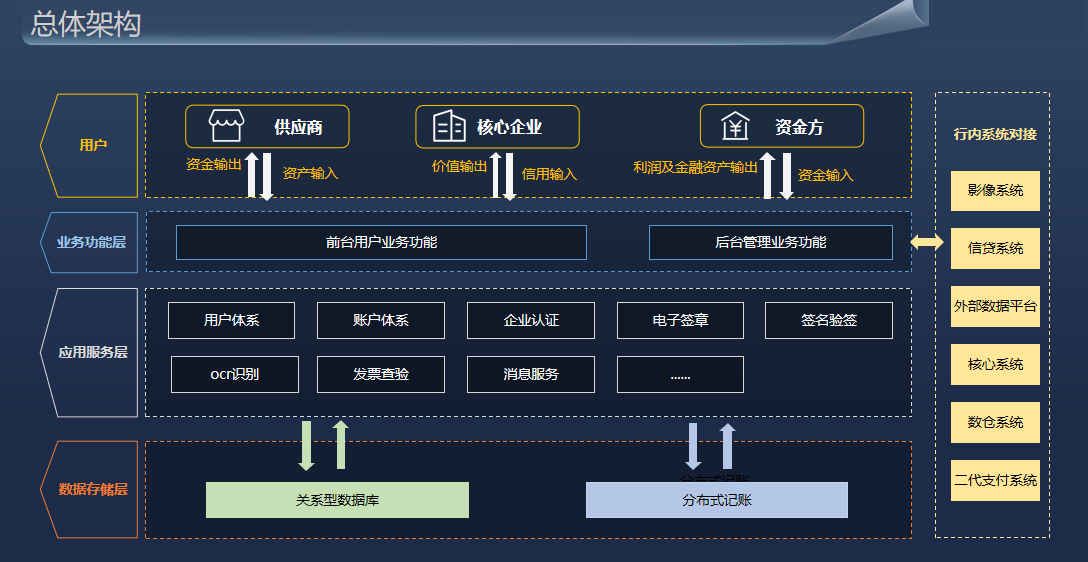1088x562 pixels.
Task: Click the 用户体系 service box
Action: click(x=231, y=320)
